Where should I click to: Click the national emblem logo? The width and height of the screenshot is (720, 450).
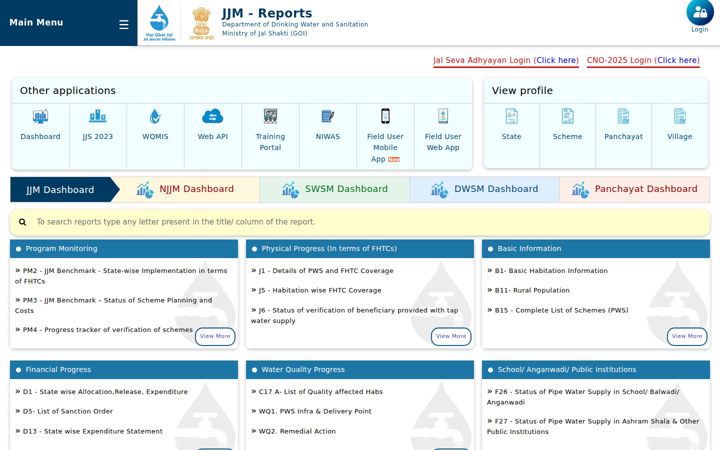tap(202, 23)
